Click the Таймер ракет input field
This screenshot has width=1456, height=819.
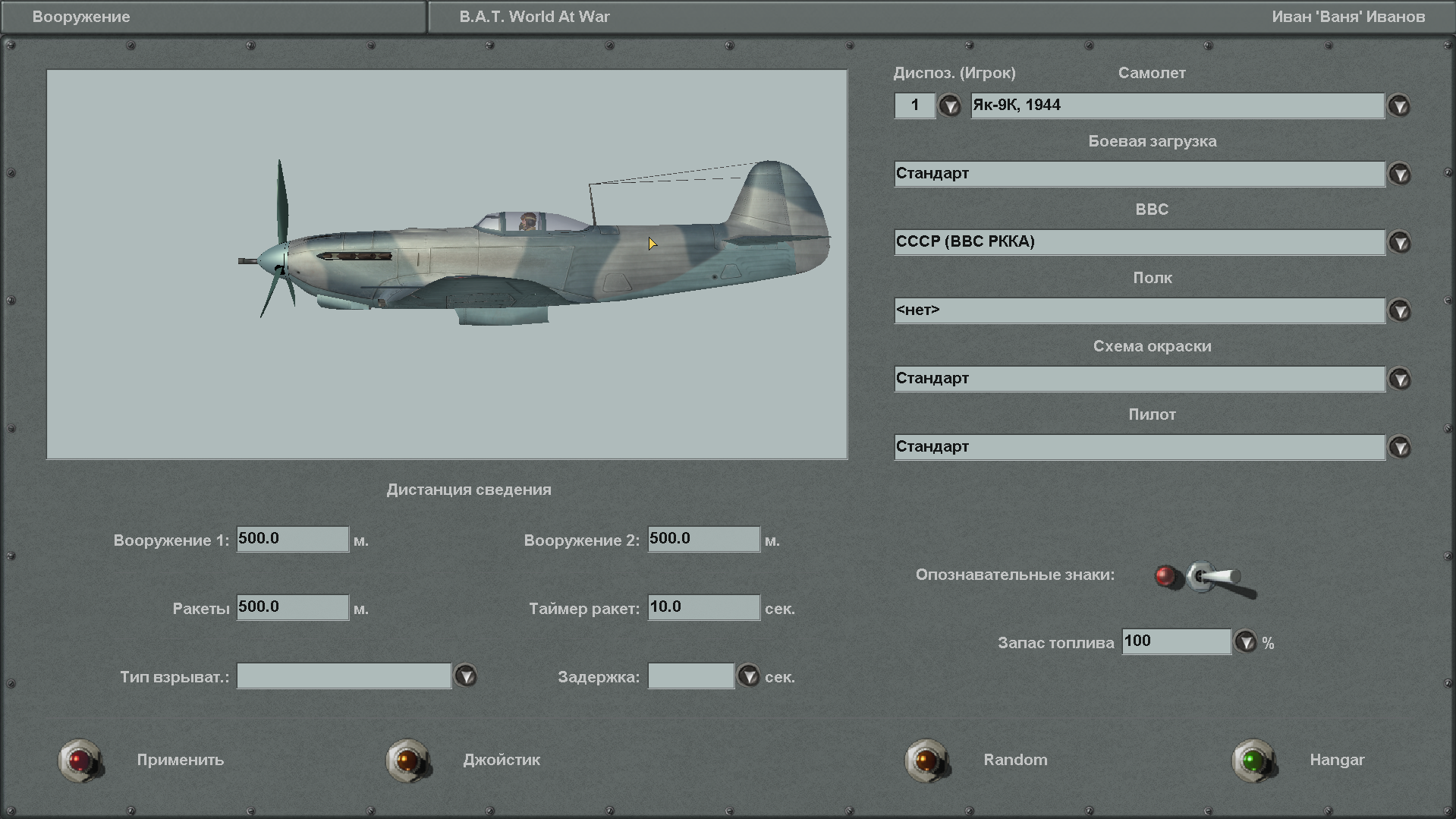[704, 607]
